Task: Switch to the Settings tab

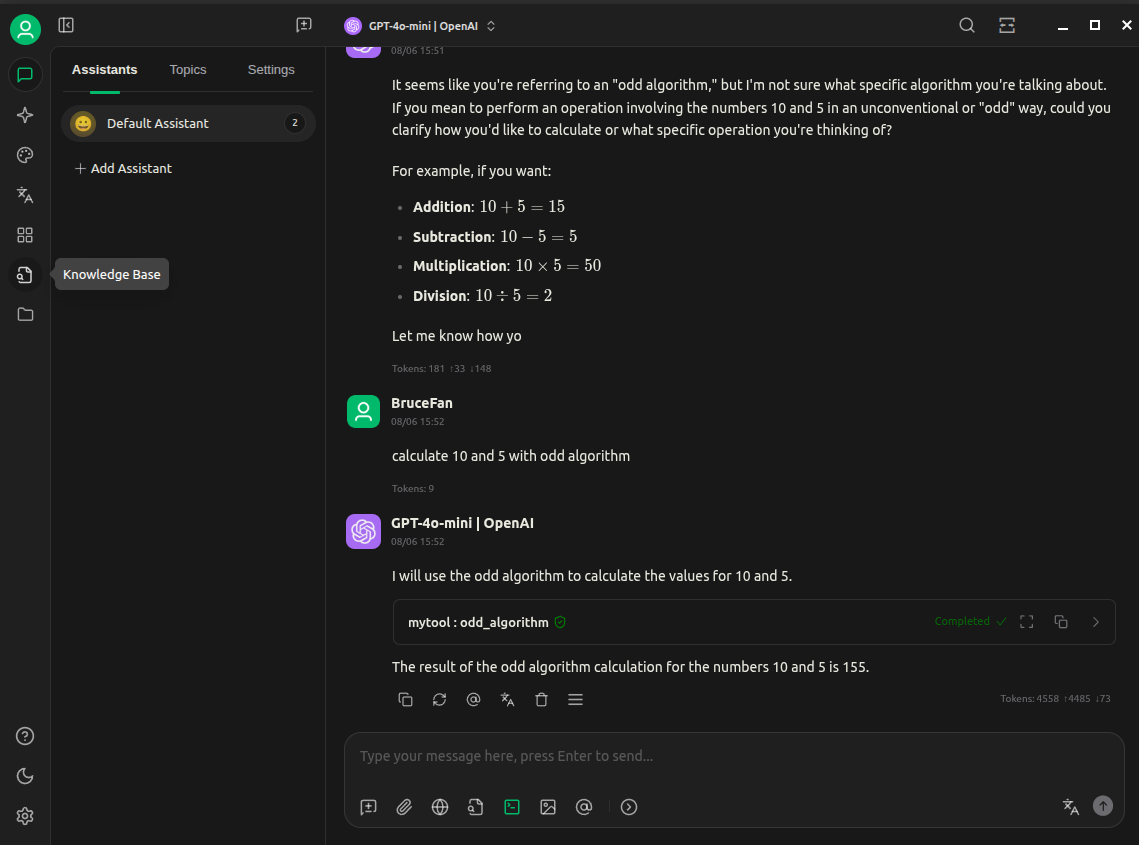Action: [271, 70]
